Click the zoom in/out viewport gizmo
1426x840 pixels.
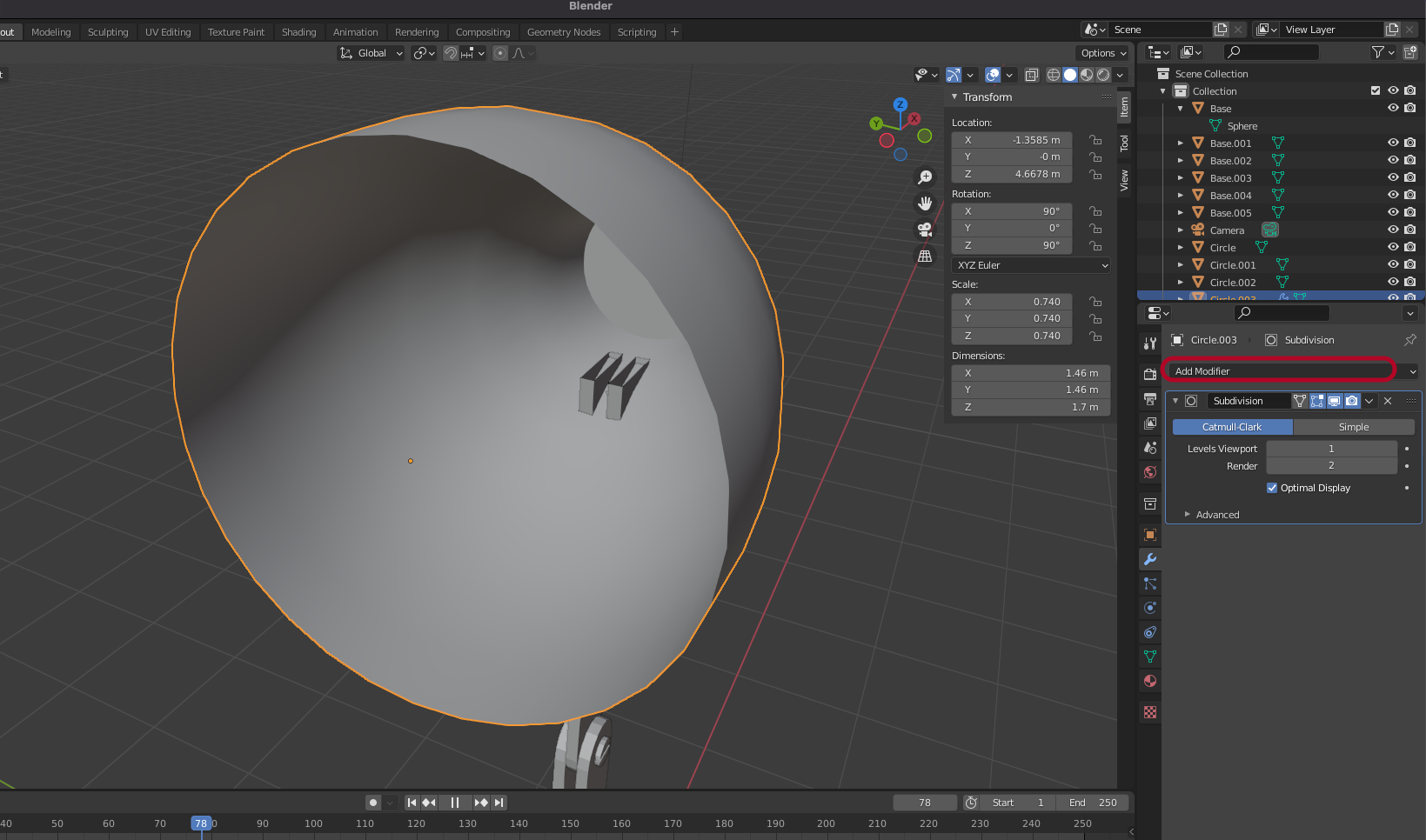(925, 177)
